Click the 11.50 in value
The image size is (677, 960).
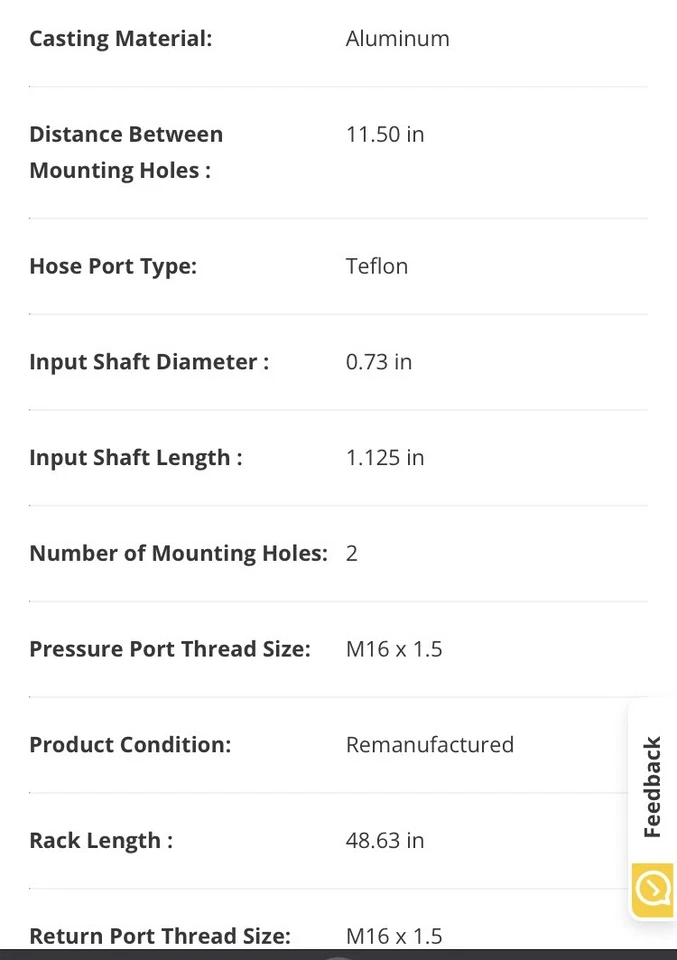[x=385, y=134]
